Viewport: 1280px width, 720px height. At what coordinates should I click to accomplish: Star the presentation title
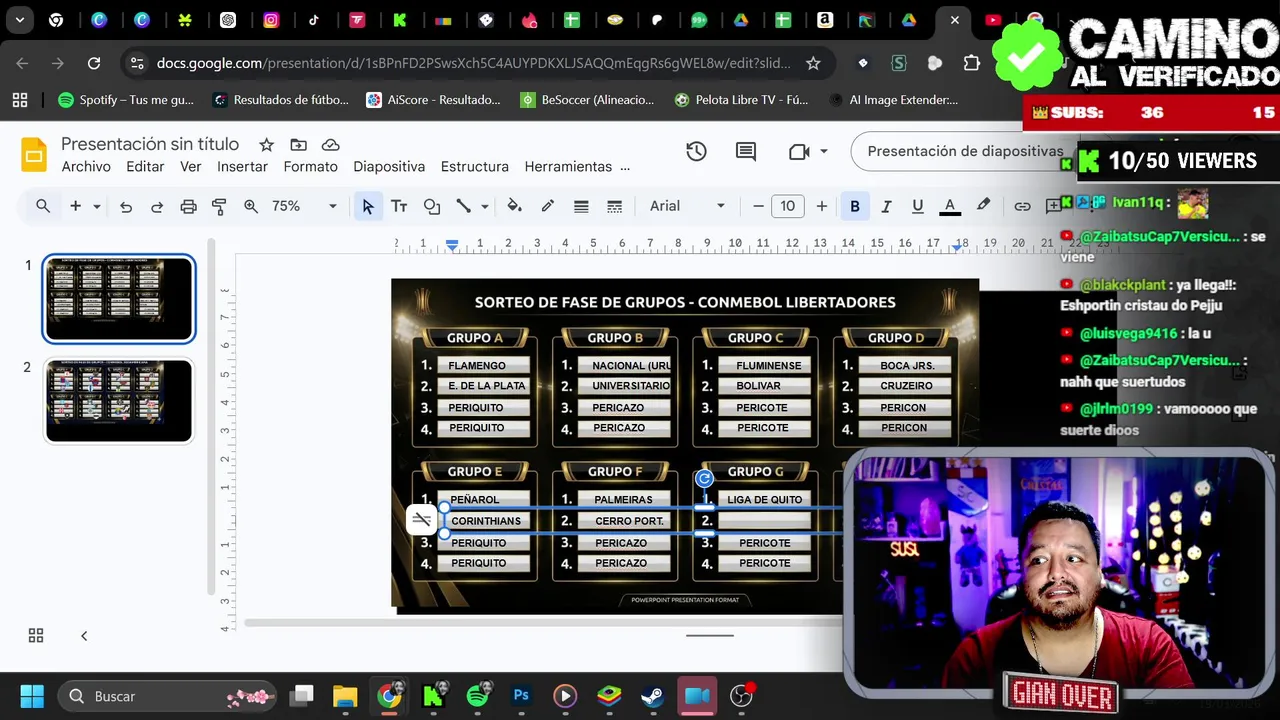tap(266, 145)
